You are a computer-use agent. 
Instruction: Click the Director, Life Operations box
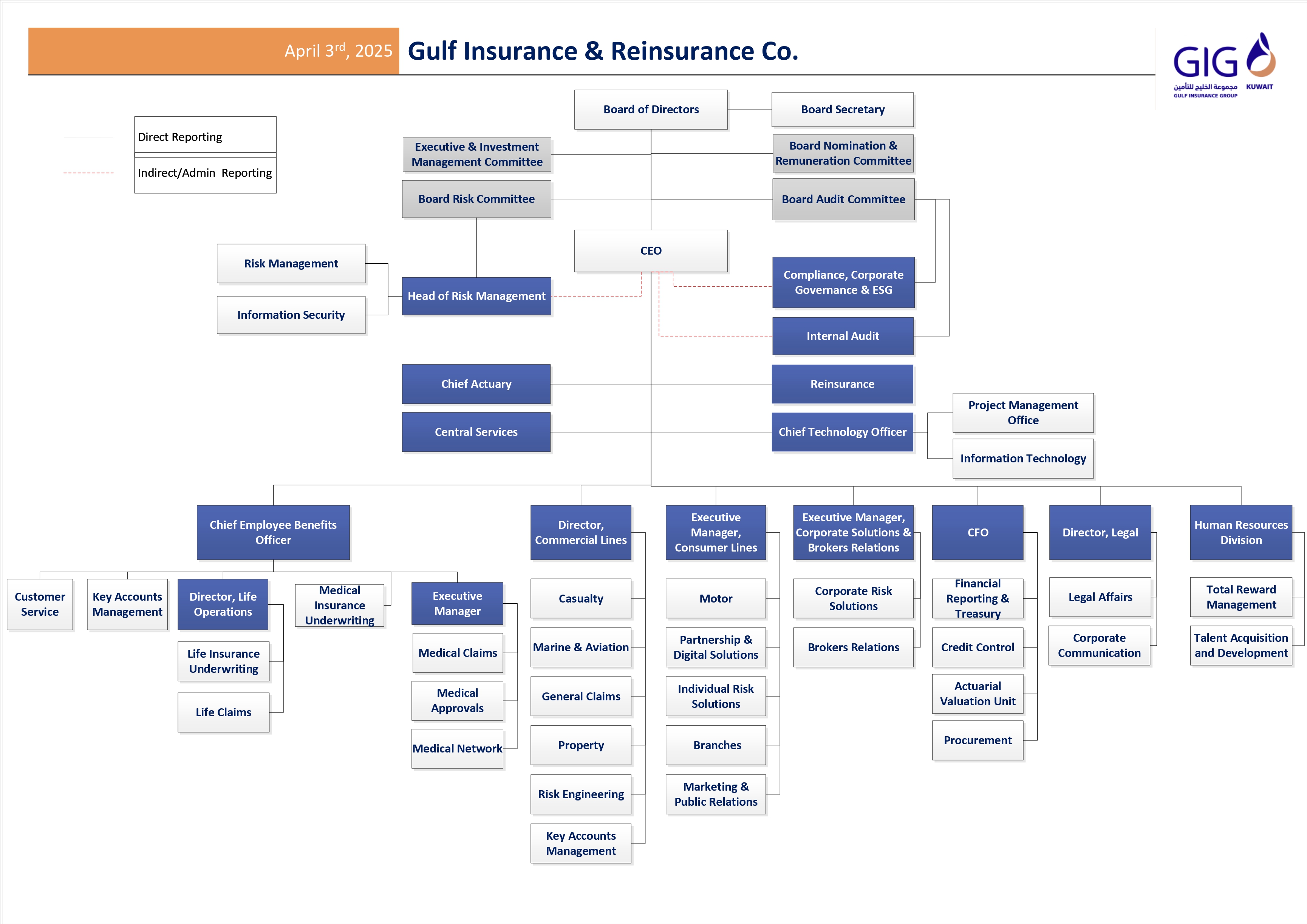click(223, 604)
